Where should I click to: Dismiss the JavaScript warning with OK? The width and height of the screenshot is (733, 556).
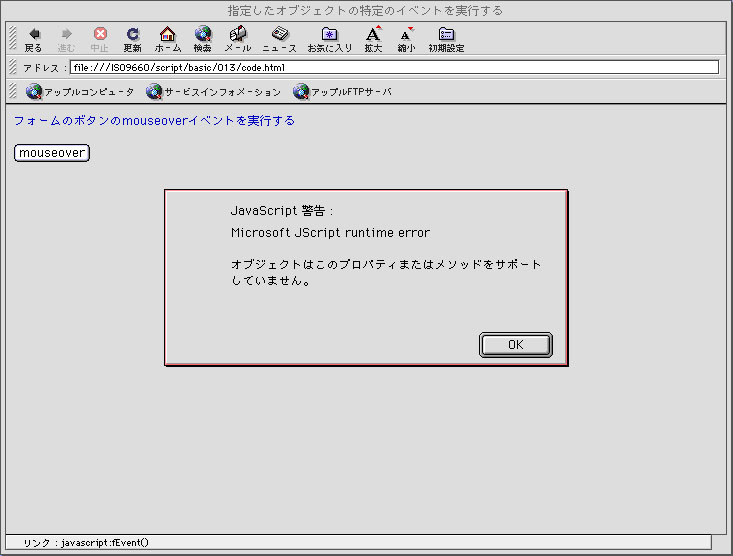coord(516,345)
